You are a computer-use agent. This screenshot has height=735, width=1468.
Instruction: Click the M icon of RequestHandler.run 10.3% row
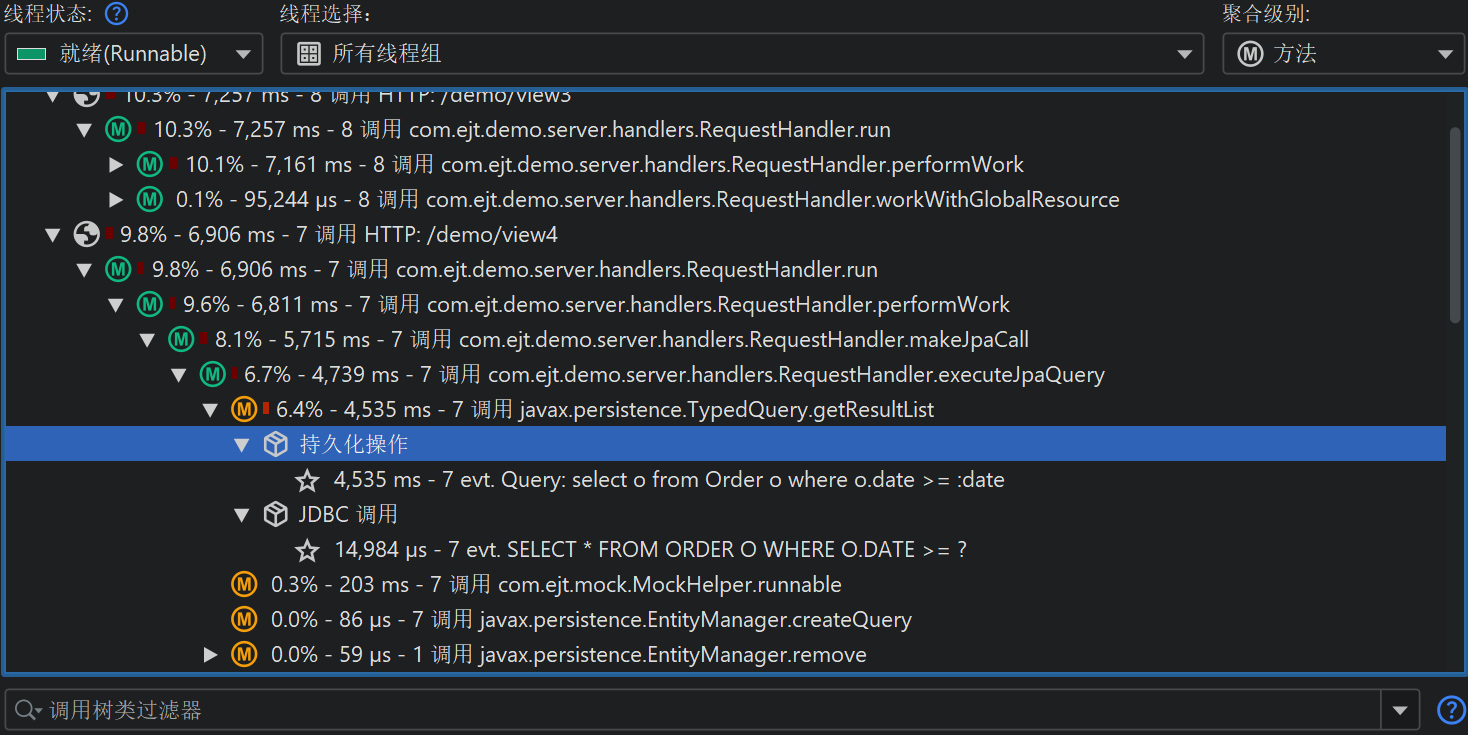pos(118,130)
